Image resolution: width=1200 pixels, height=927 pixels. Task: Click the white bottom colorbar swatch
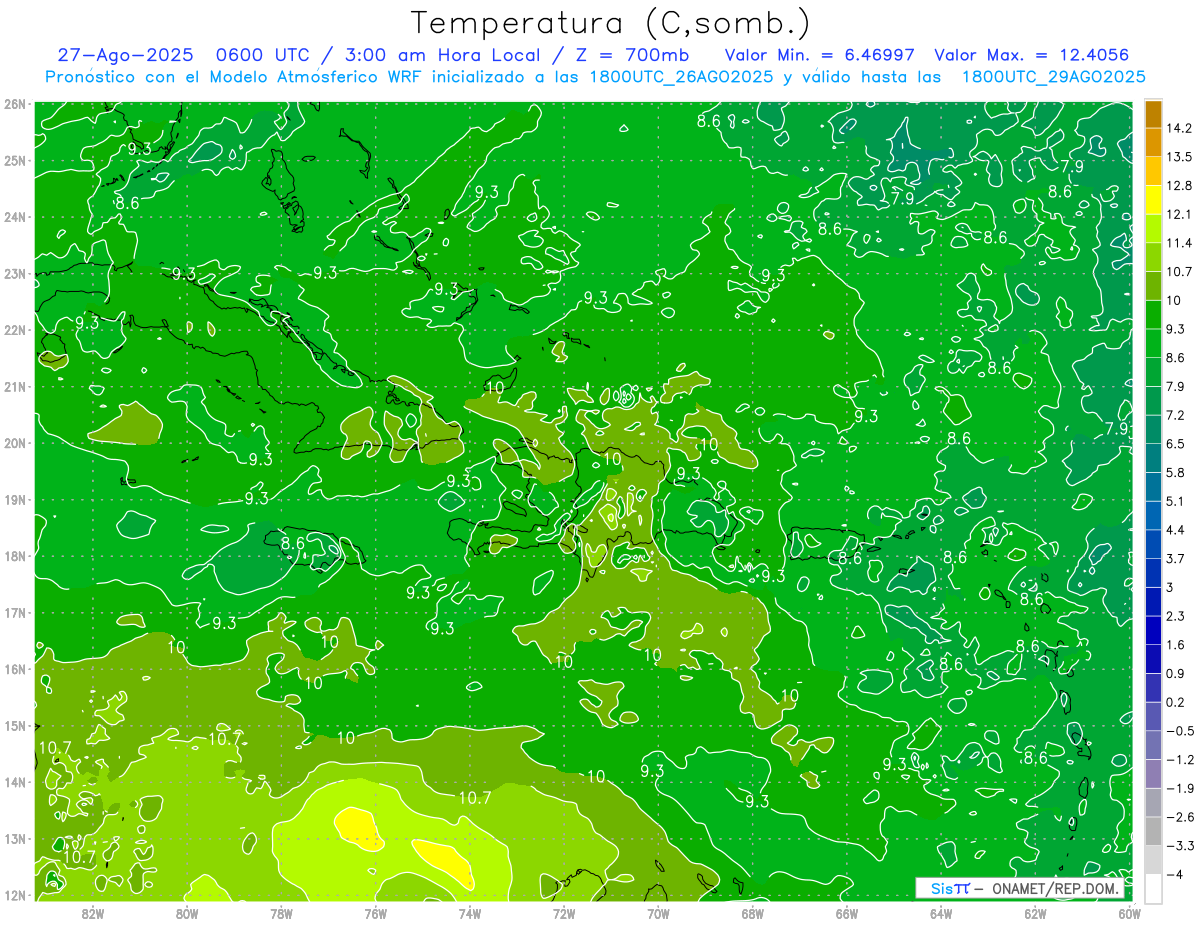pyautogui.click(x=1153, y=888)
